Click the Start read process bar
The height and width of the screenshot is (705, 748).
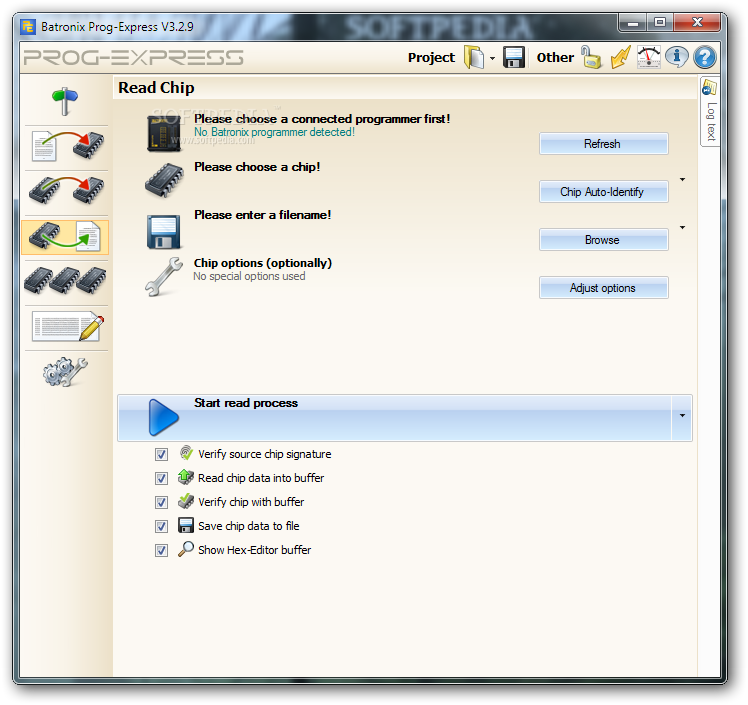coord(395,418)
